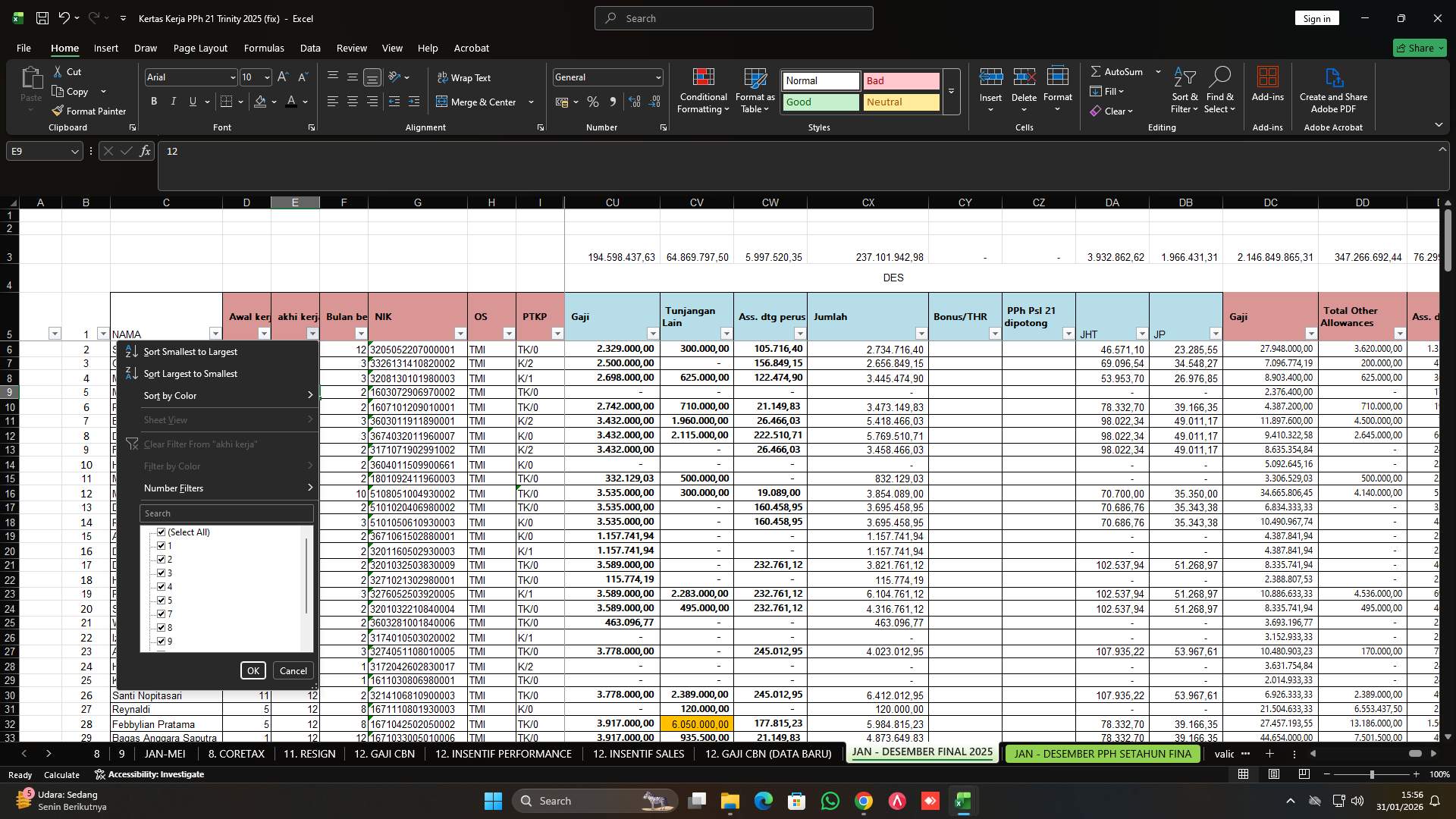Click the filter search input field
1456x819 pixels.
click(x=225, y=513)
